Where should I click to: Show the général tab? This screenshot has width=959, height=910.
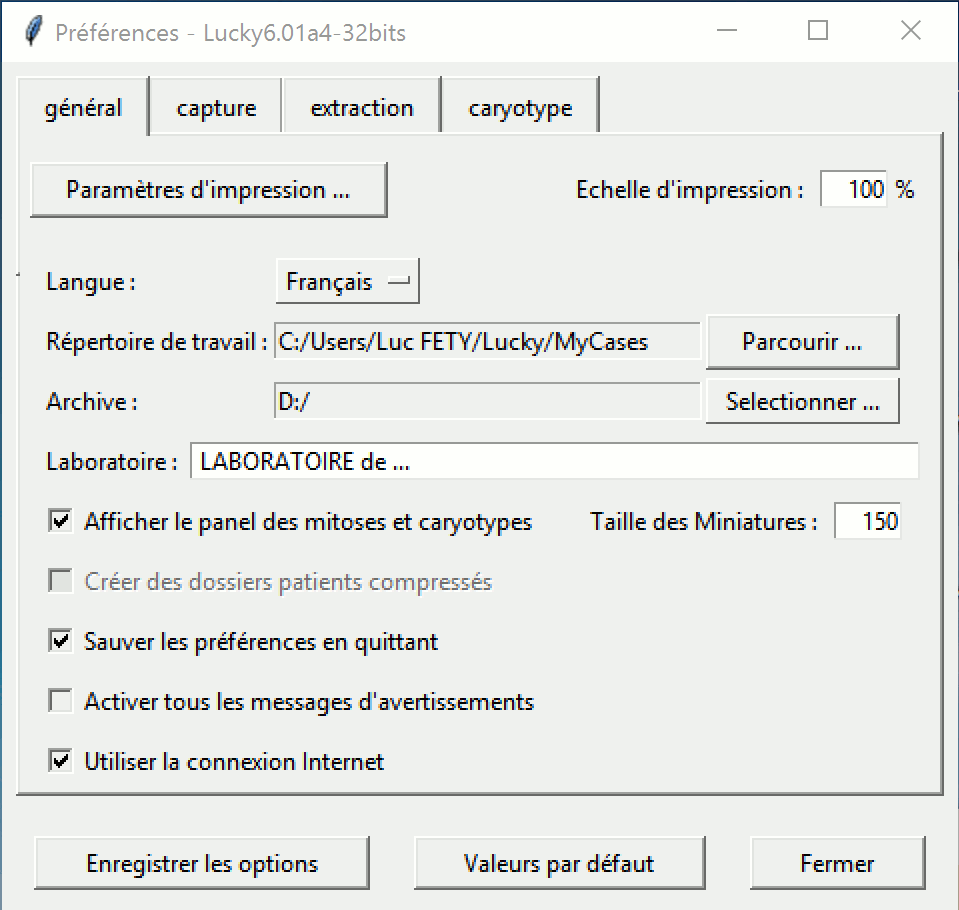tap(83, 108)
